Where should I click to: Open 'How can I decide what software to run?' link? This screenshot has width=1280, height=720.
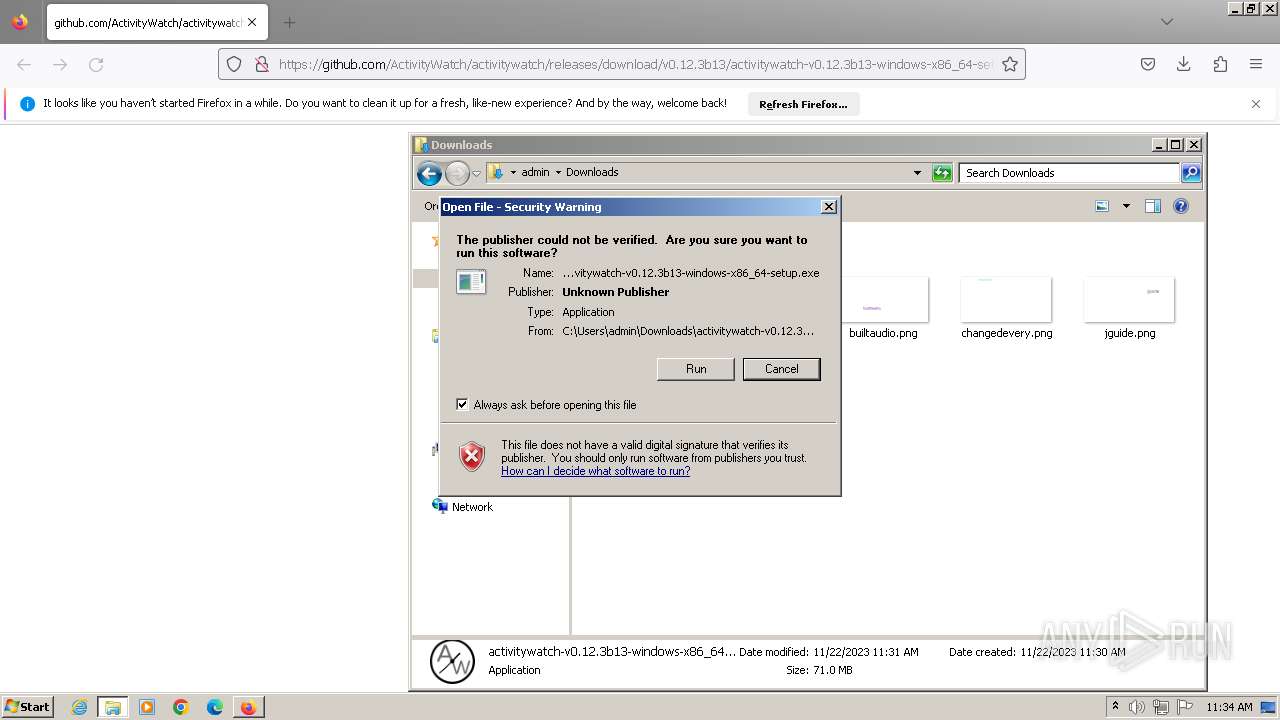click(x=595, y=471)
